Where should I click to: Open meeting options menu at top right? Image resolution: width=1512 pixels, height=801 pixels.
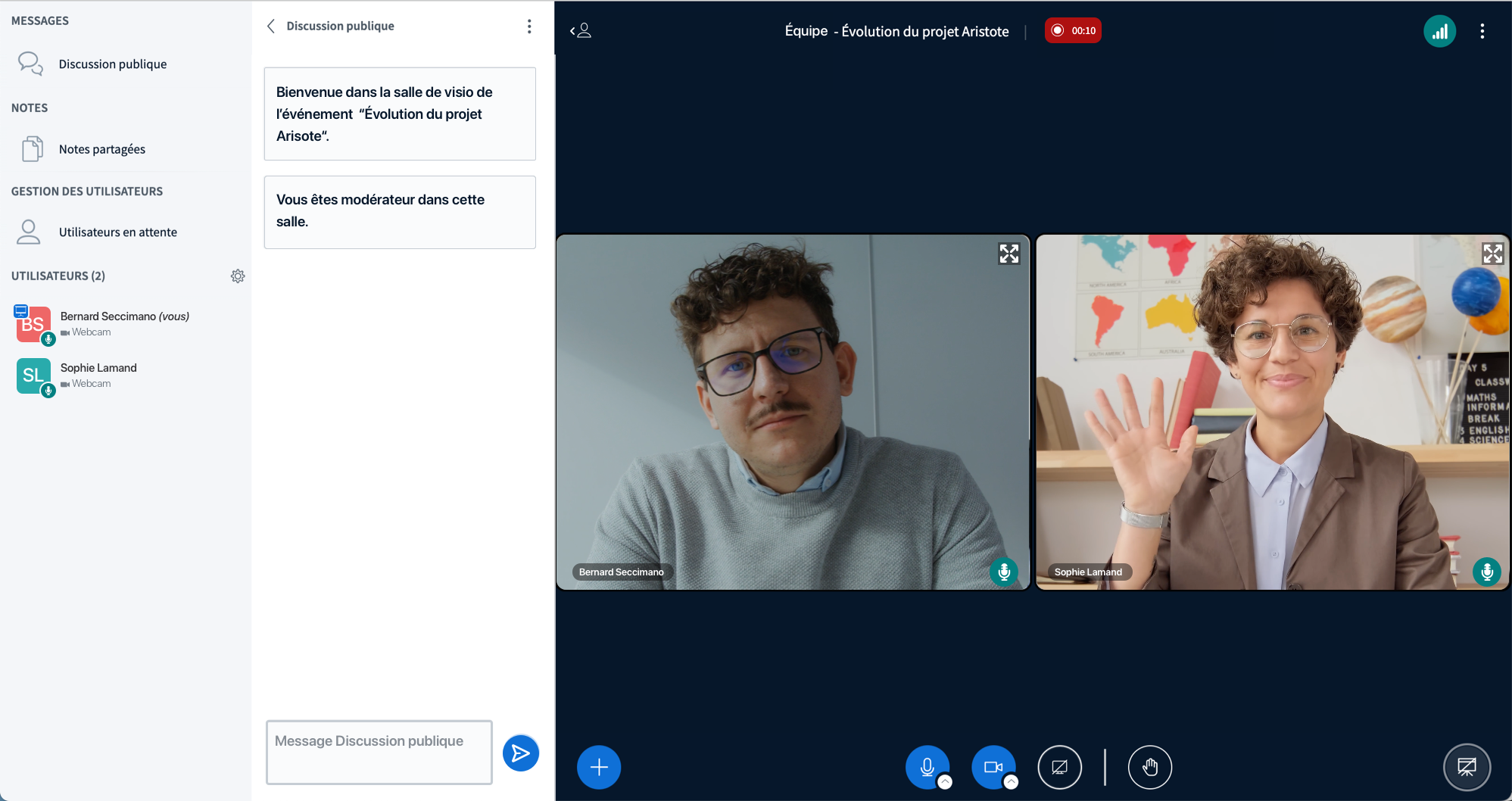(x=1482, y=31)
